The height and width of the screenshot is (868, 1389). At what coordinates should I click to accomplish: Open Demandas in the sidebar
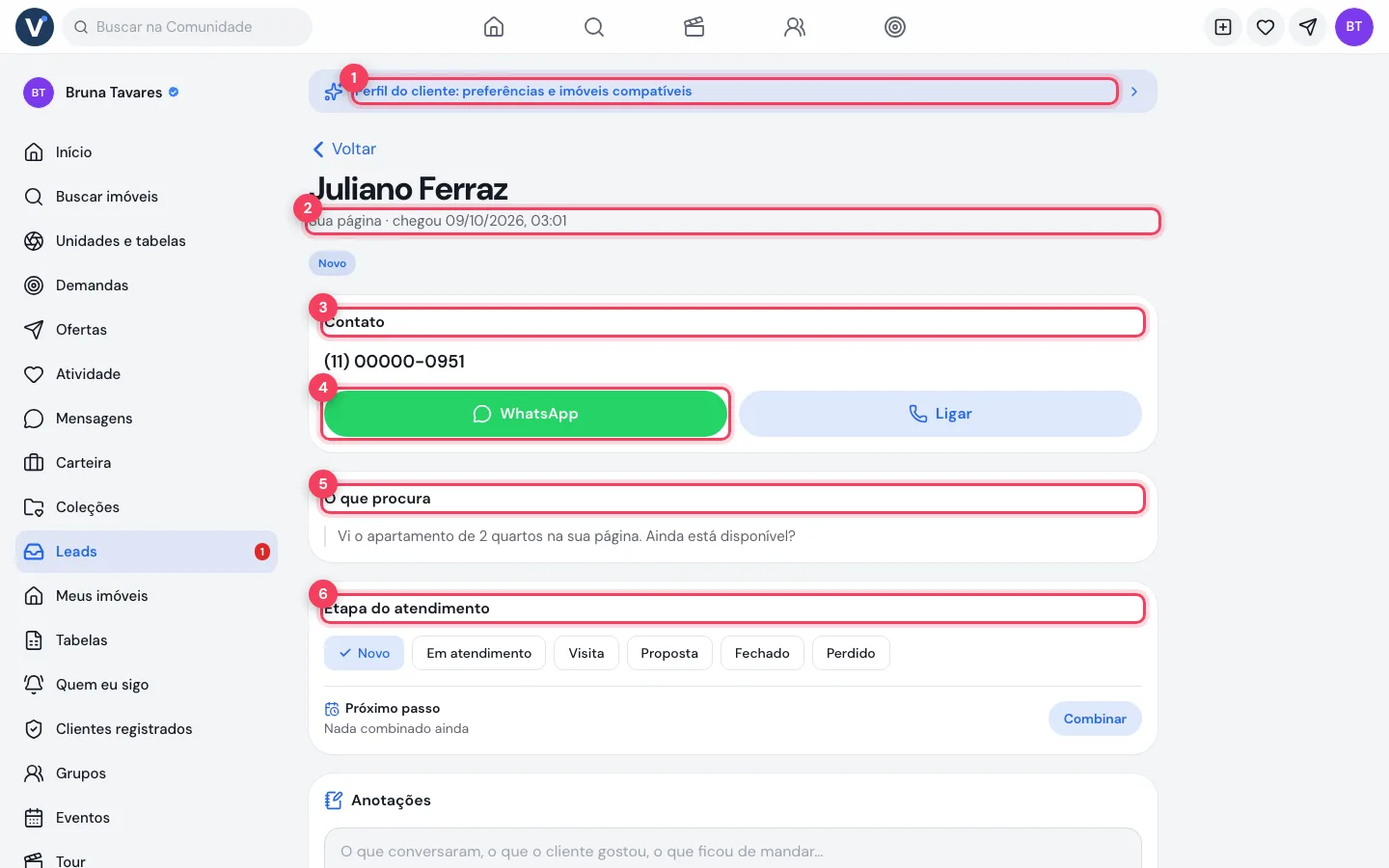147,285
